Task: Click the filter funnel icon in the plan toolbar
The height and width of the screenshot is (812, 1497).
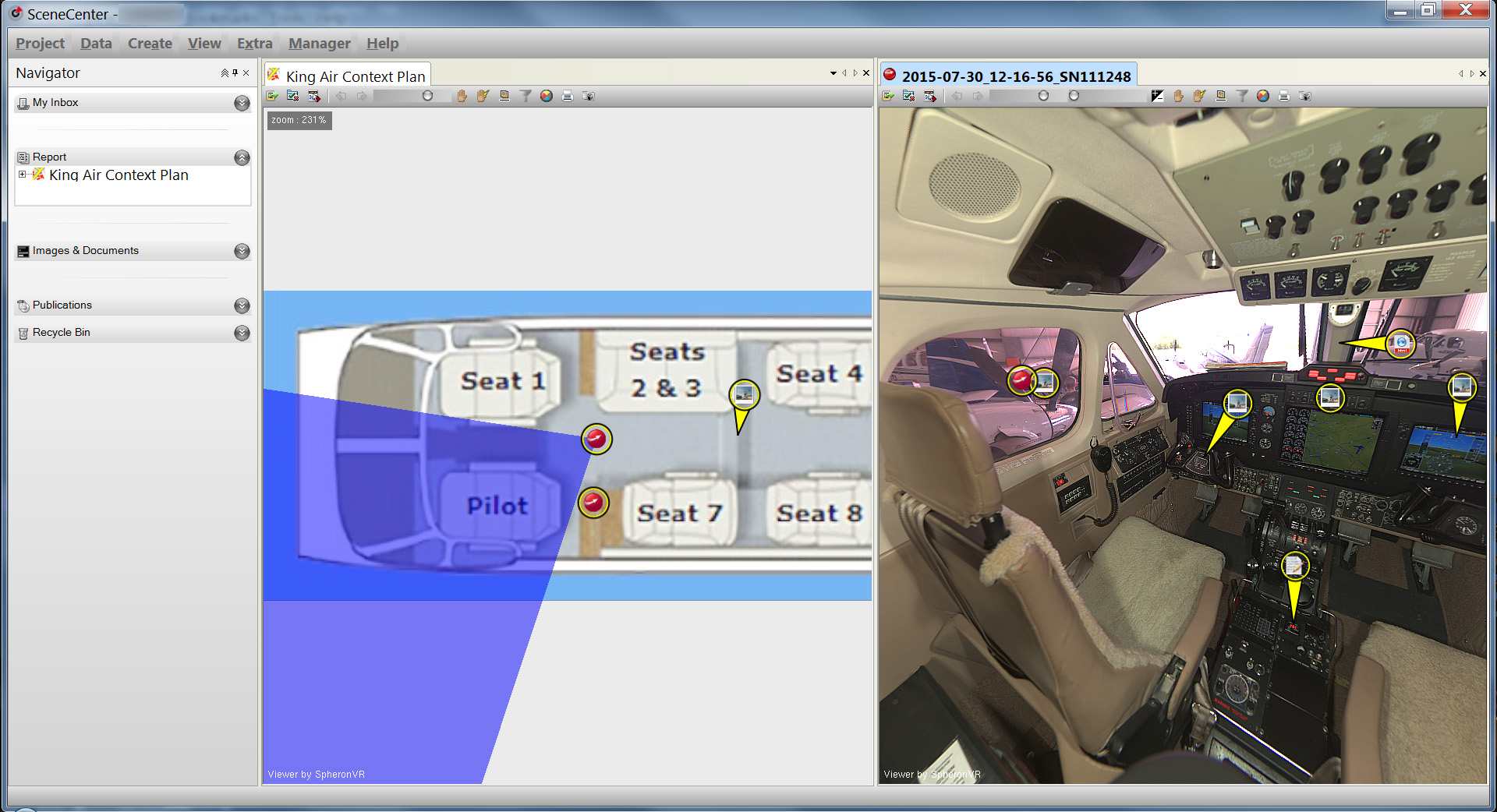Action: 526,96
